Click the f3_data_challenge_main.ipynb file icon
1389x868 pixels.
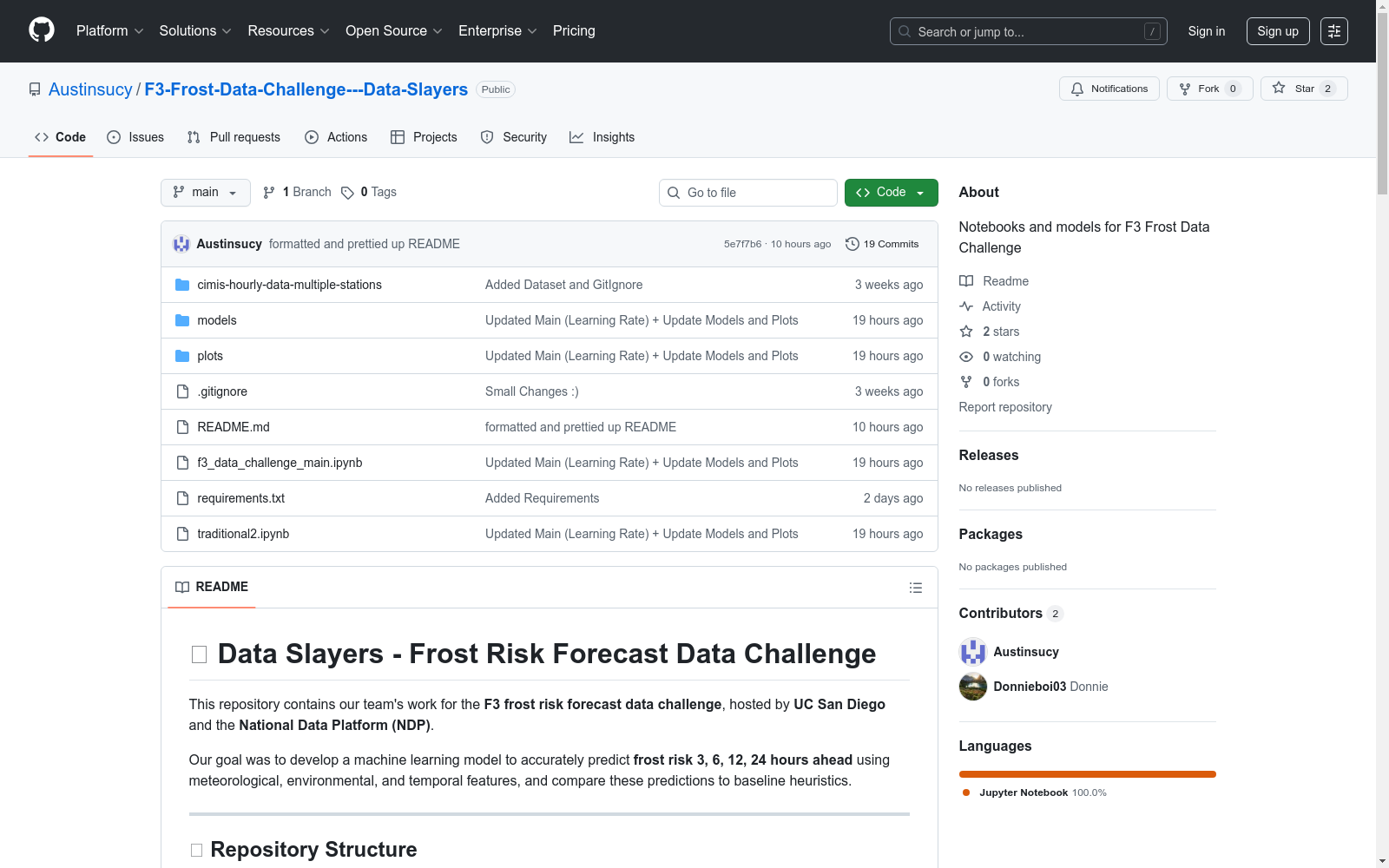click(x=182, y=463)
